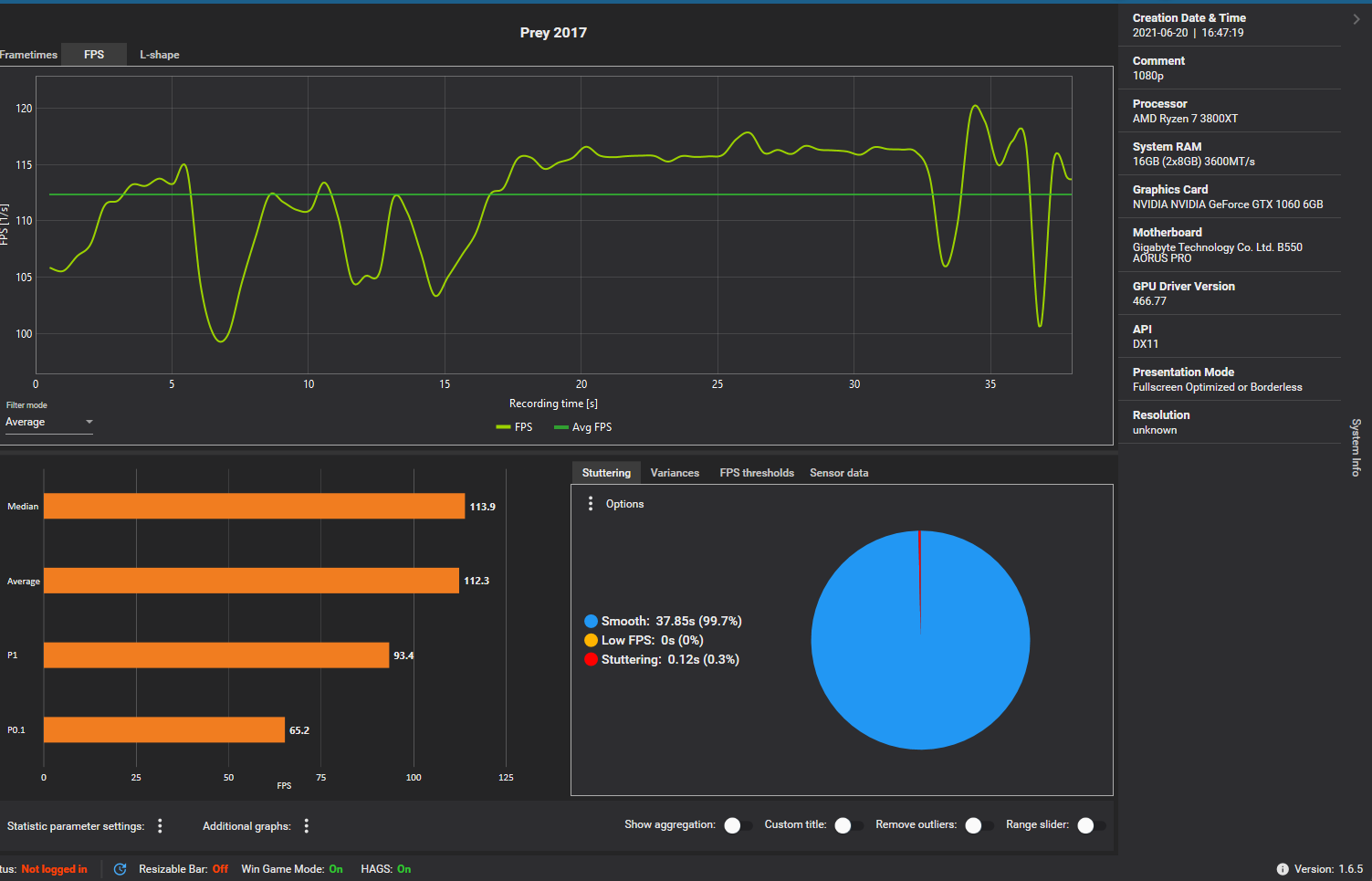Click the blue pie chart area
Viewport: 1372px width, 881px height.
[x=920, y=640]
